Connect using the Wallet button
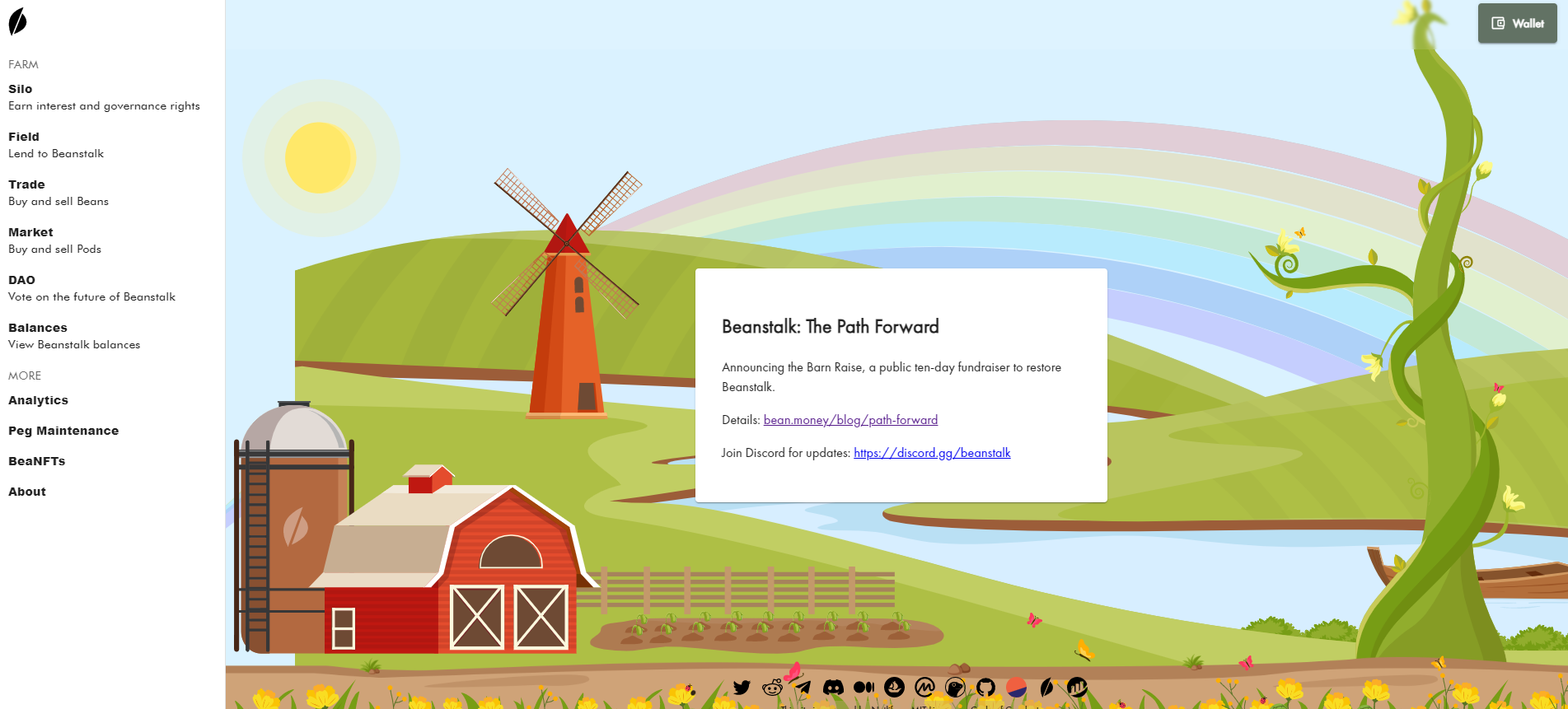Viewport: 1568px width, 709px height. click(x=1517, y=23)
